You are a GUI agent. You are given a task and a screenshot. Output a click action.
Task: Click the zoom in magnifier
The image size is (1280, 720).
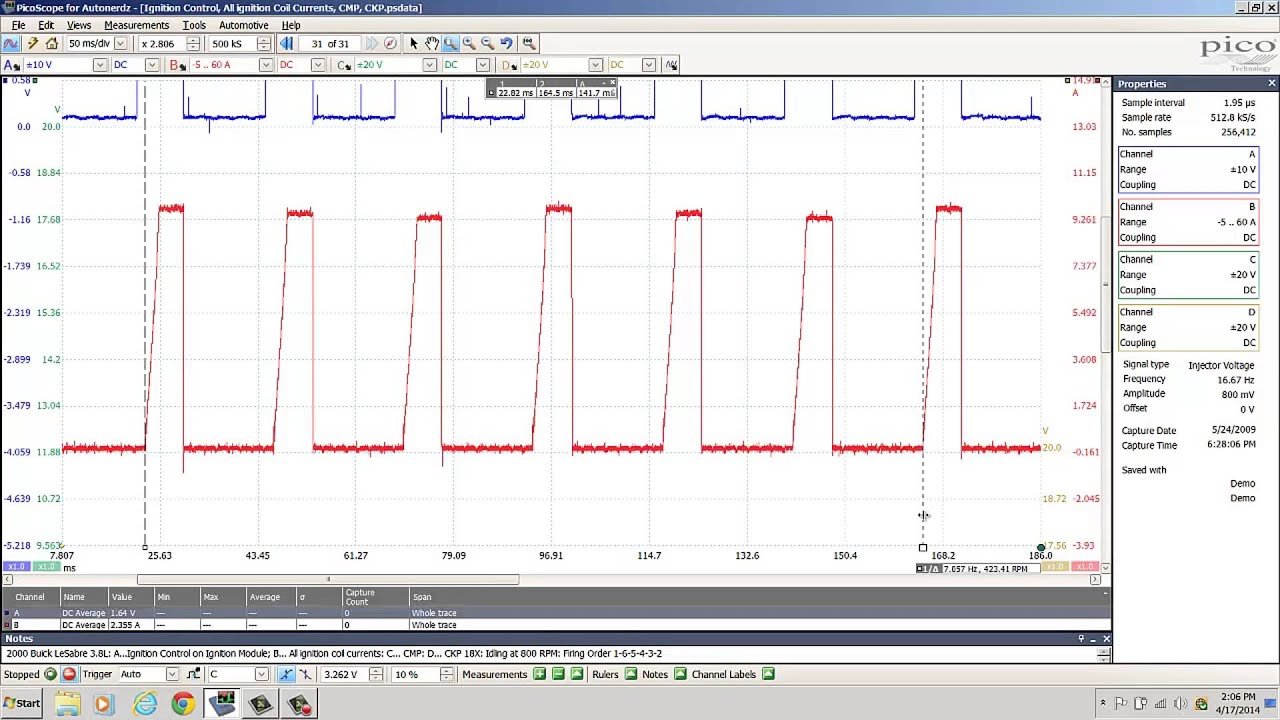coord(469,44)
